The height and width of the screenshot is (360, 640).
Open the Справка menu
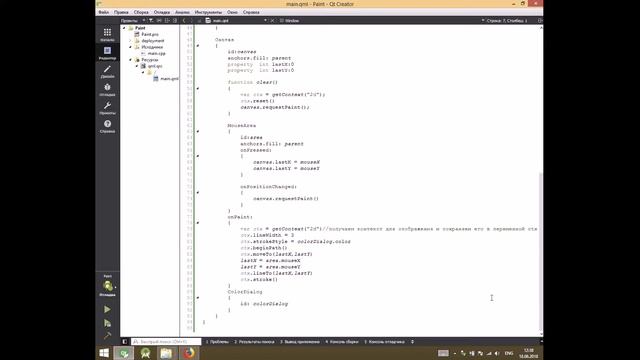(x=251, y=12)
